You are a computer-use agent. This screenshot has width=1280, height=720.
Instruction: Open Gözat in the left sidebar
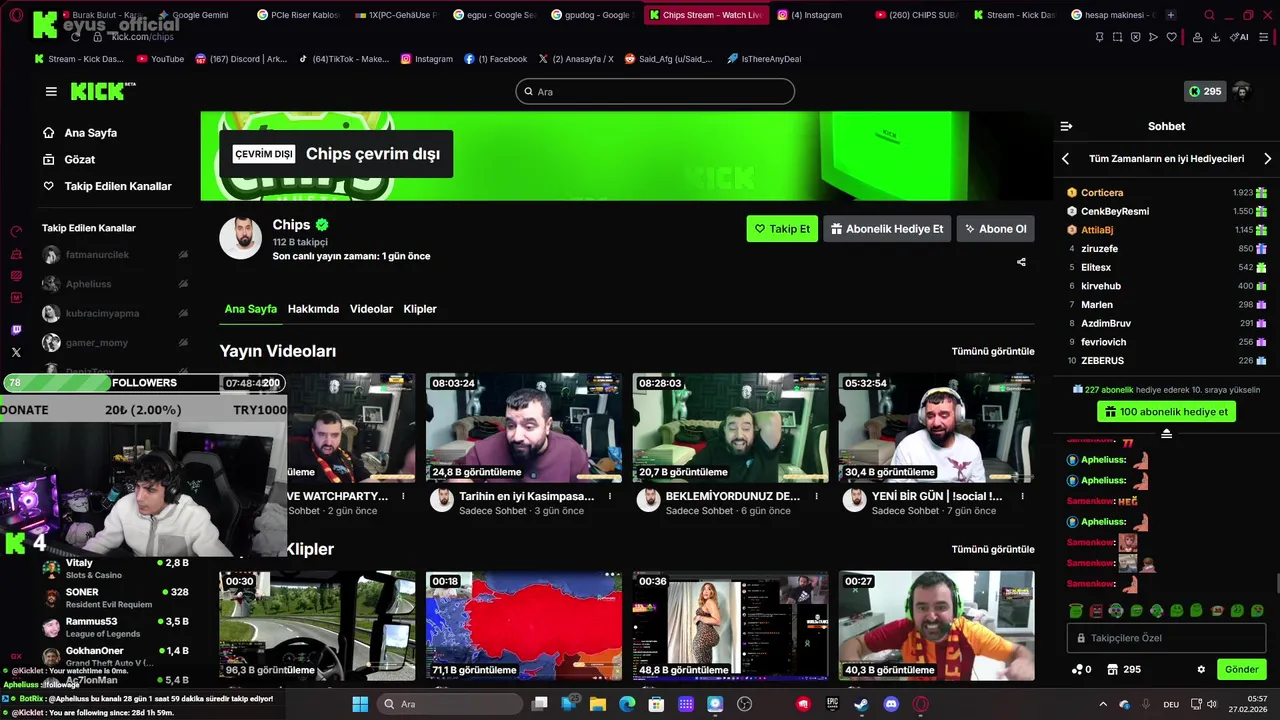coord(79,160)
